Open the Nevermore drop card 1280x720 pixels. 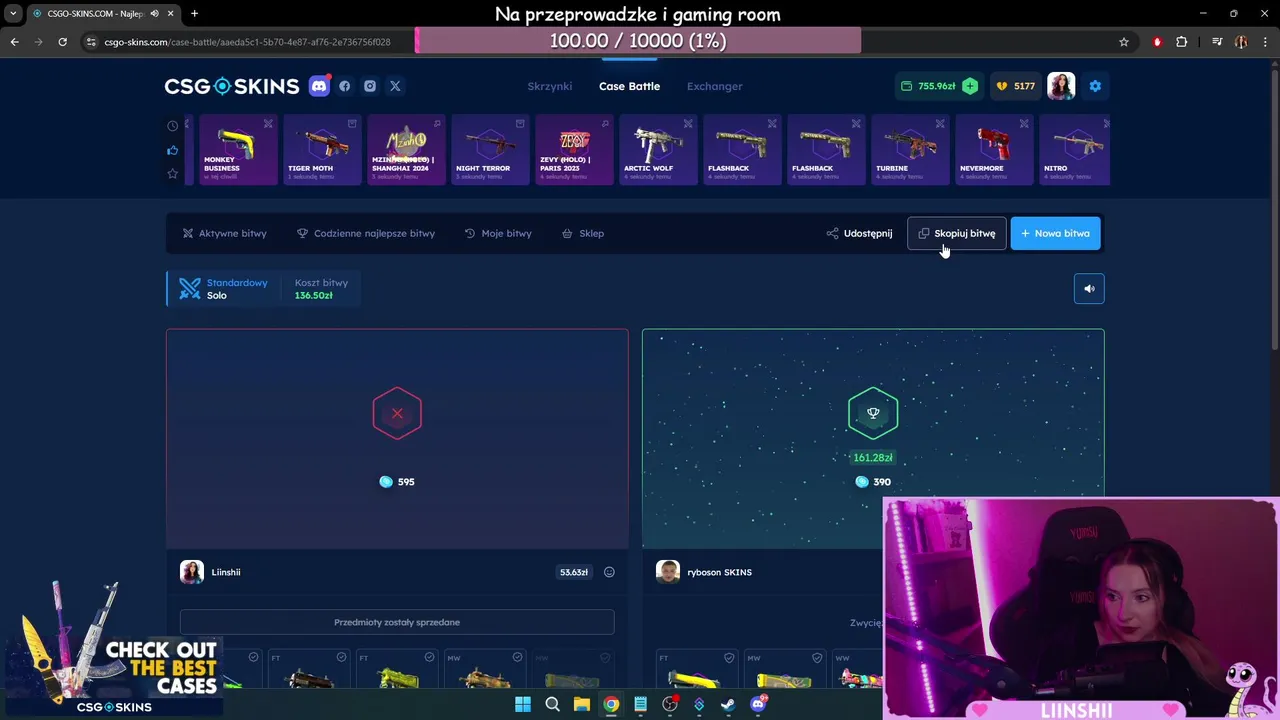[994, 150]
